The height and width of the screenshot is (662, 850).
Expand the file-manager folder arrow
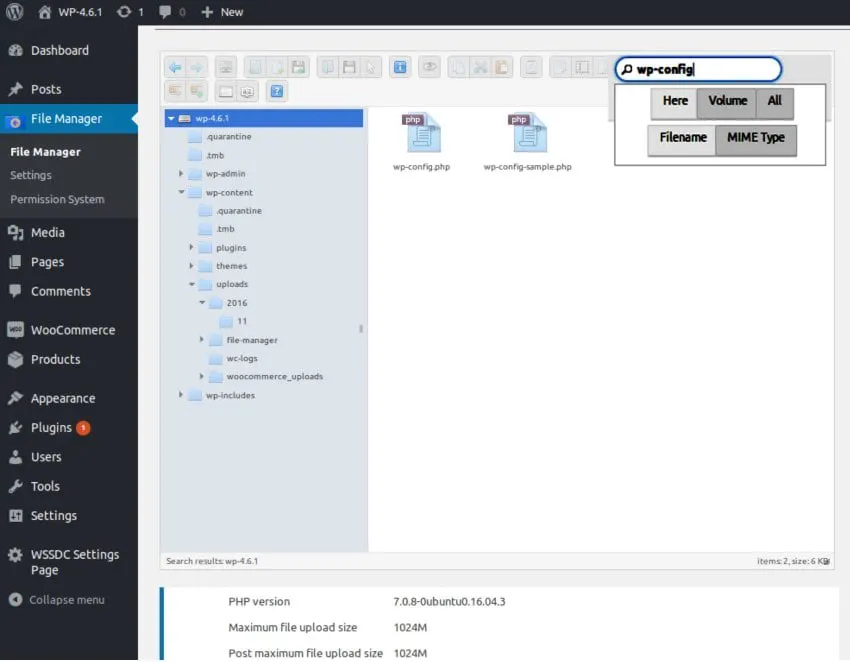point(202,339)
